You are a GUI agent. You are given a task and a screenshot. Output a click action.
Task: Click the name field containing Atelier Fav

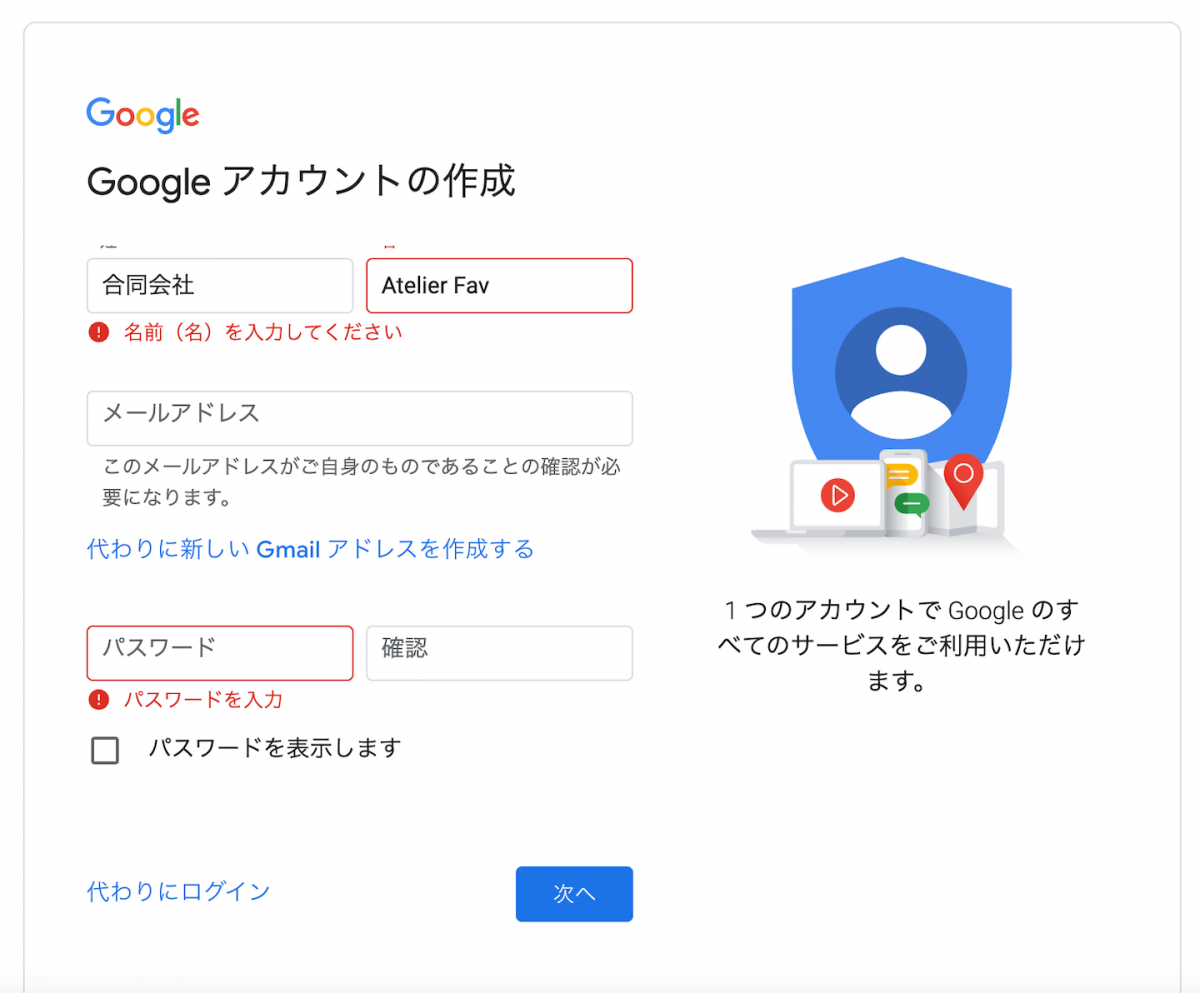[x=499, y=285]
